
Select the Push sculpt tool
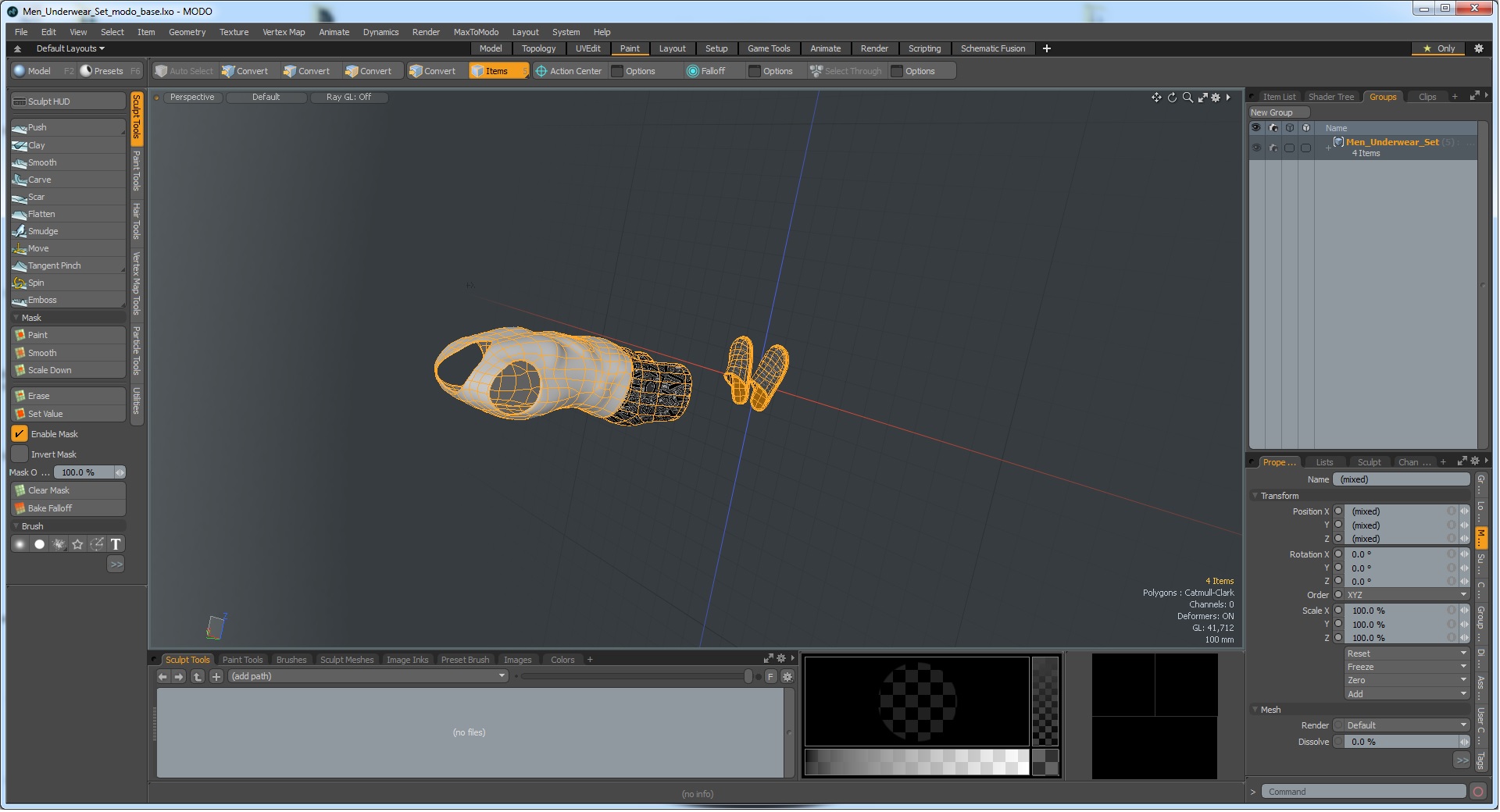pos(68,127)
